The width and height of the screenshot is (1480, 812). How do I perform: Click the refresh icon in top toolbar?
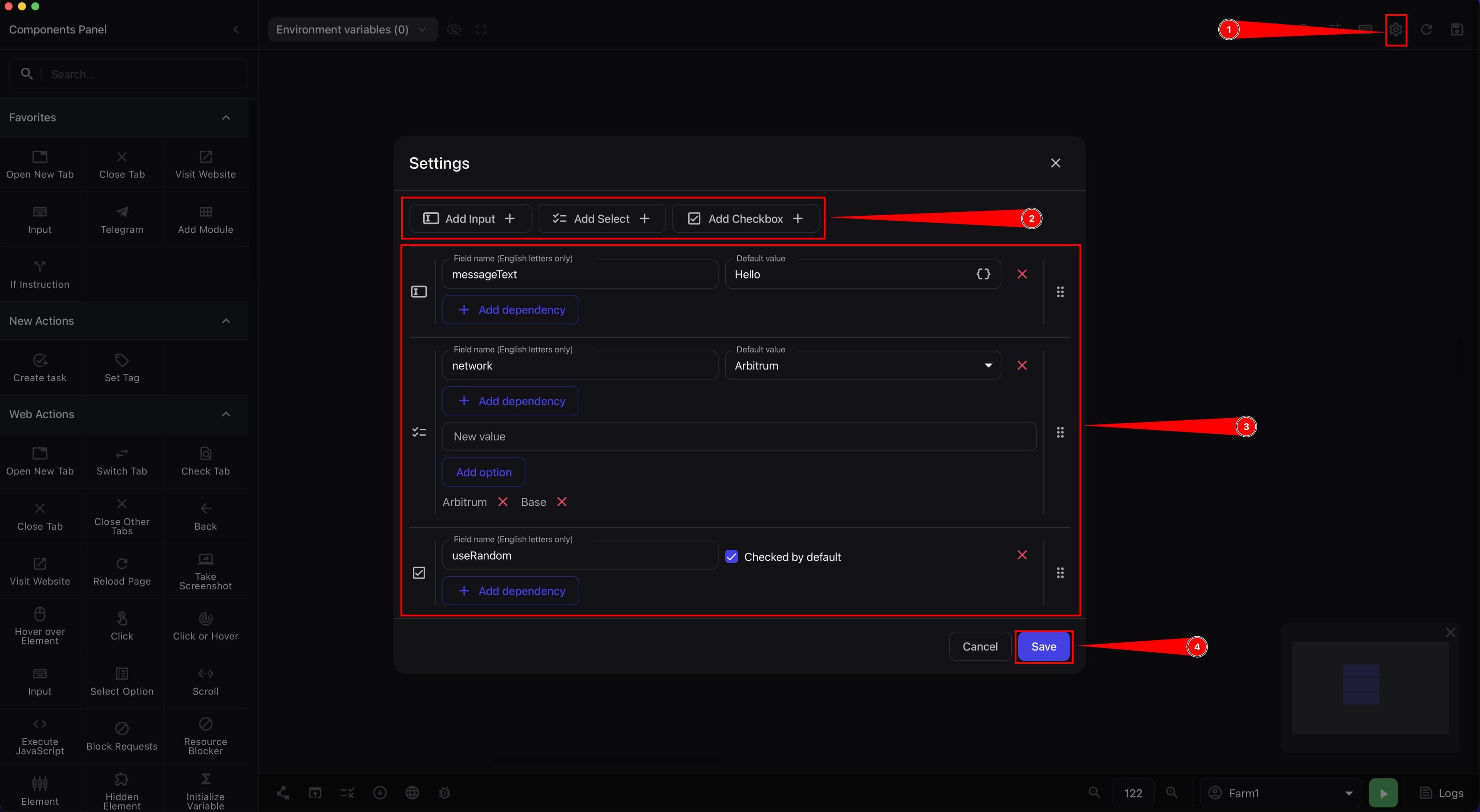[1426, 29]
